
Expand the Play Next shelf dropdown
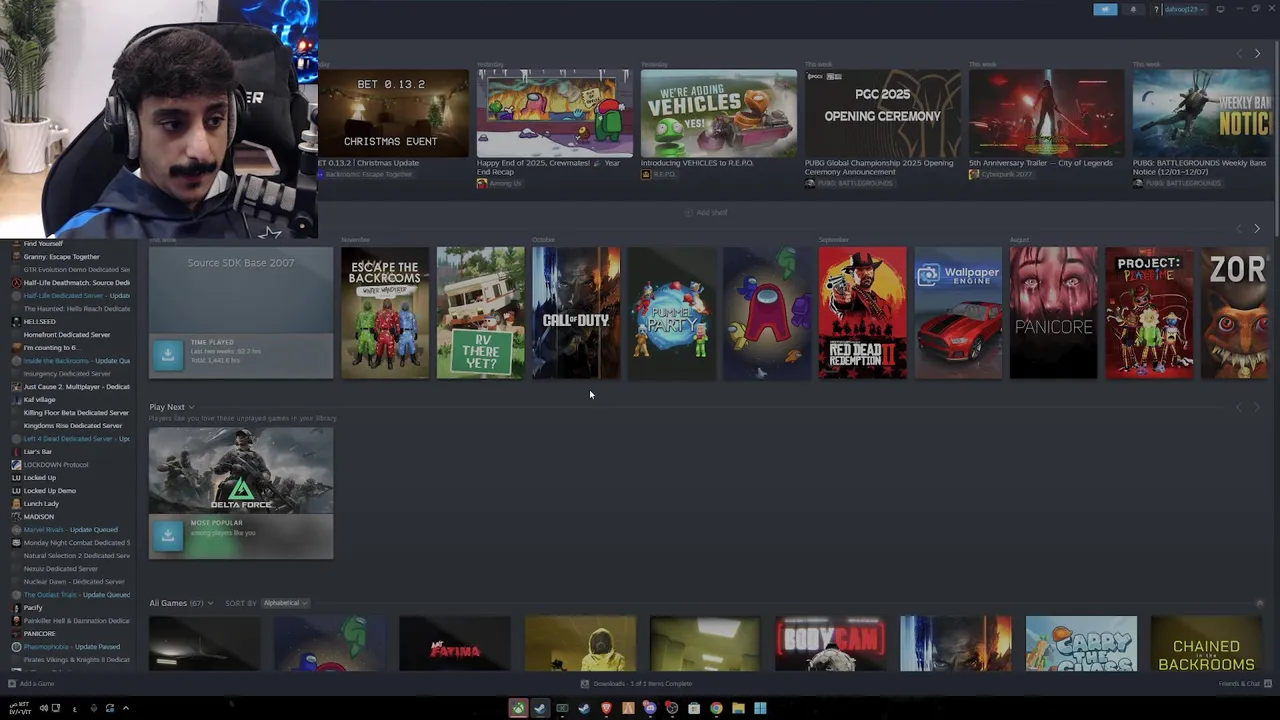tap(172, 407)
